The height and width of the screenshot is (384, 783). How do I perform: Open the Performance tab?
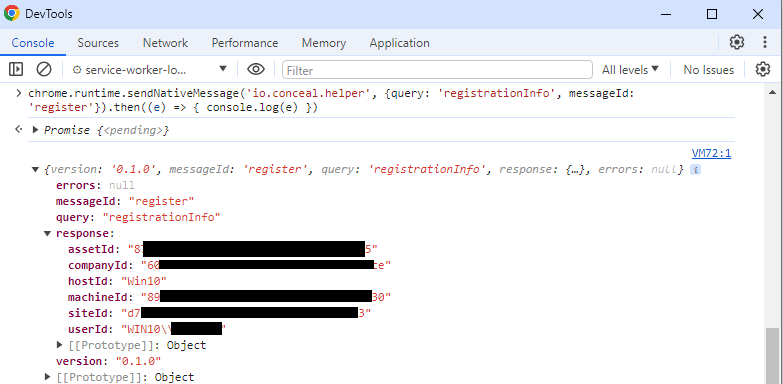pos(245,43)
